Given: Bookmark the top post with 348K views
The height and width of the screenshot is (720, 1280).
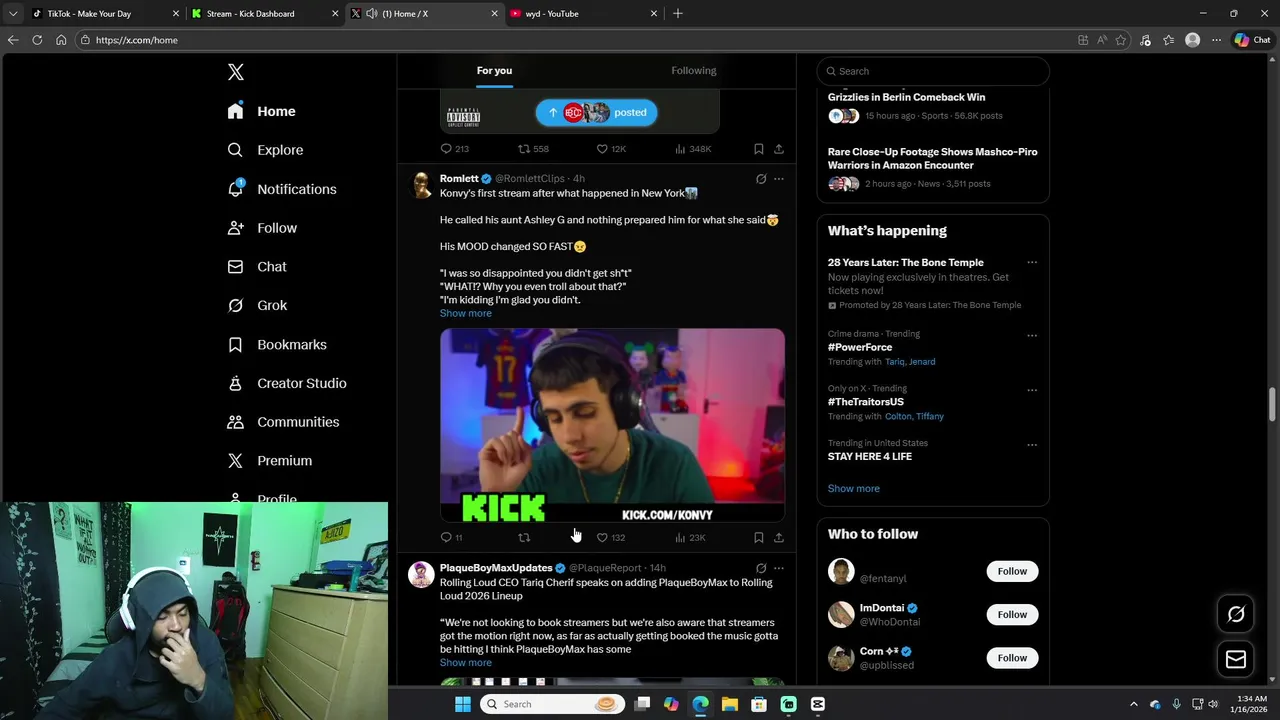Looking at the screenshot, I should point(759,149).
